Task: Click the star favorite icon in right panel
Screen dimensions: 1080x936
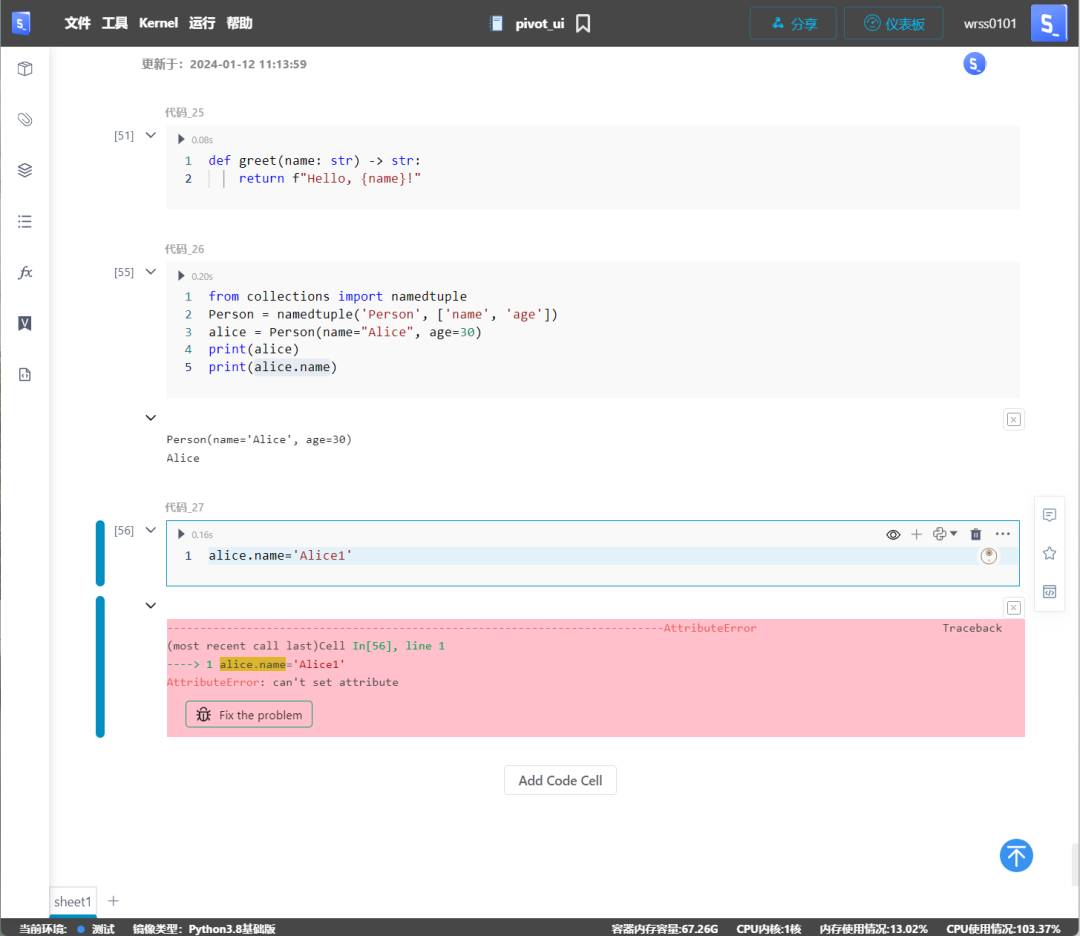Action: (1049, 553)
